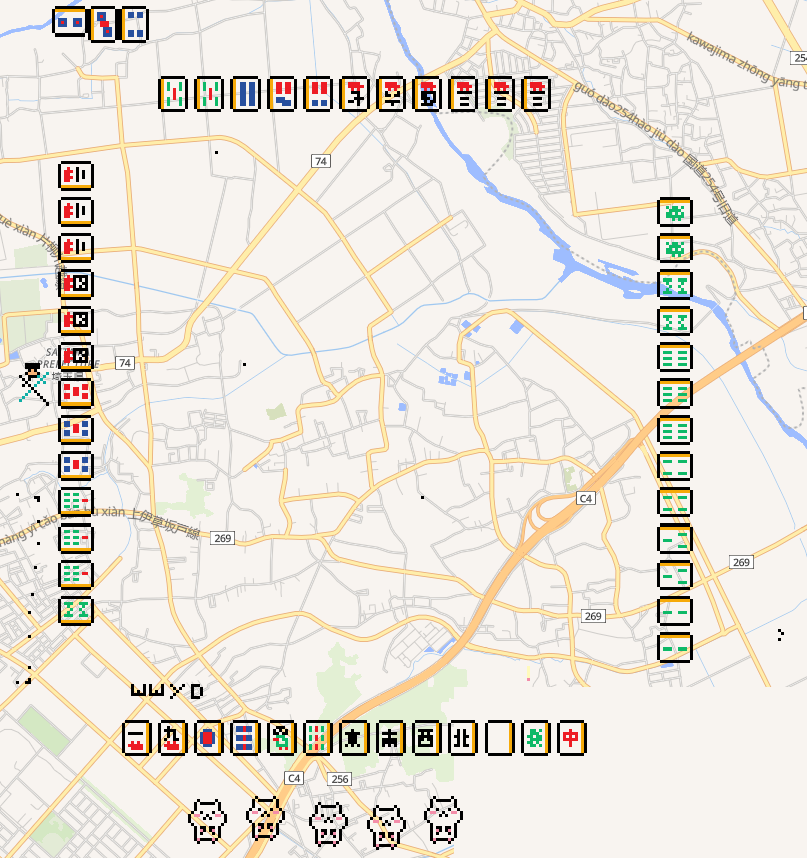The image size is (807, 858).
Task: Select the blank white dragon tile
Action: click(499, 738)
